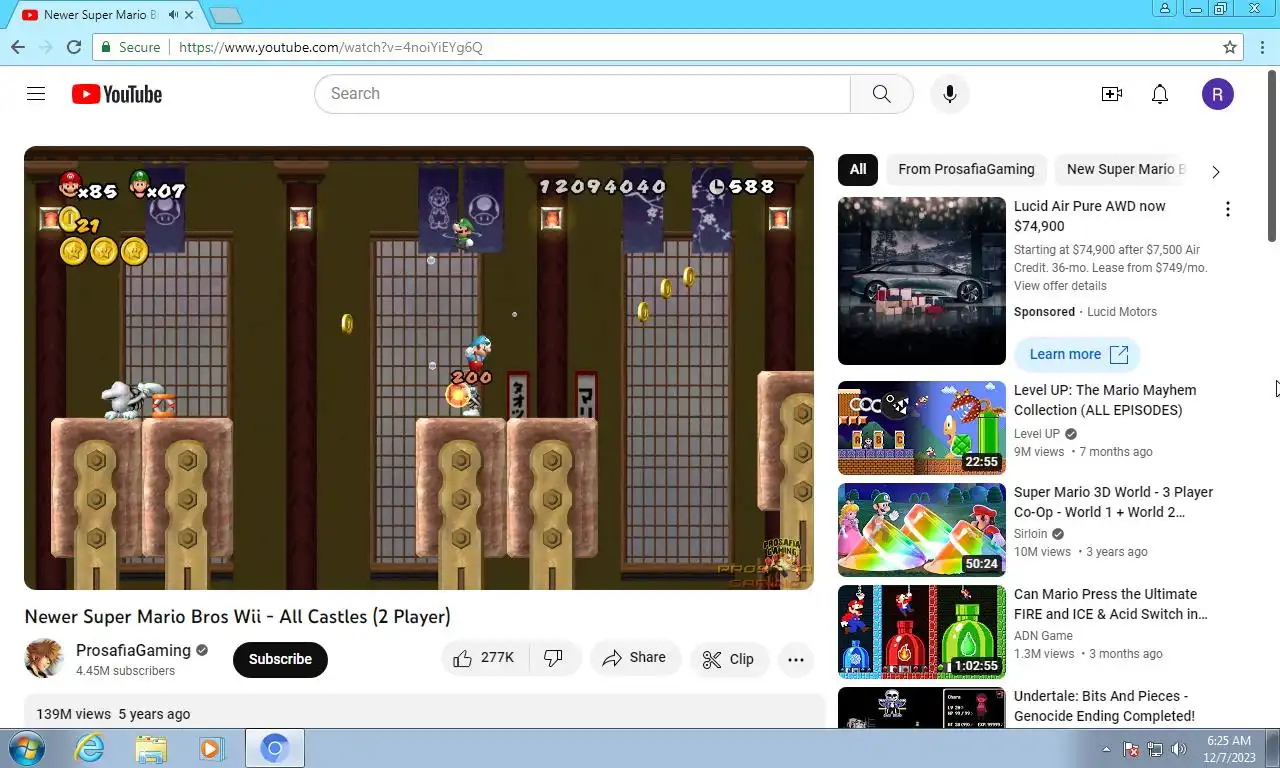Select the All filter chip

point(858,169)
